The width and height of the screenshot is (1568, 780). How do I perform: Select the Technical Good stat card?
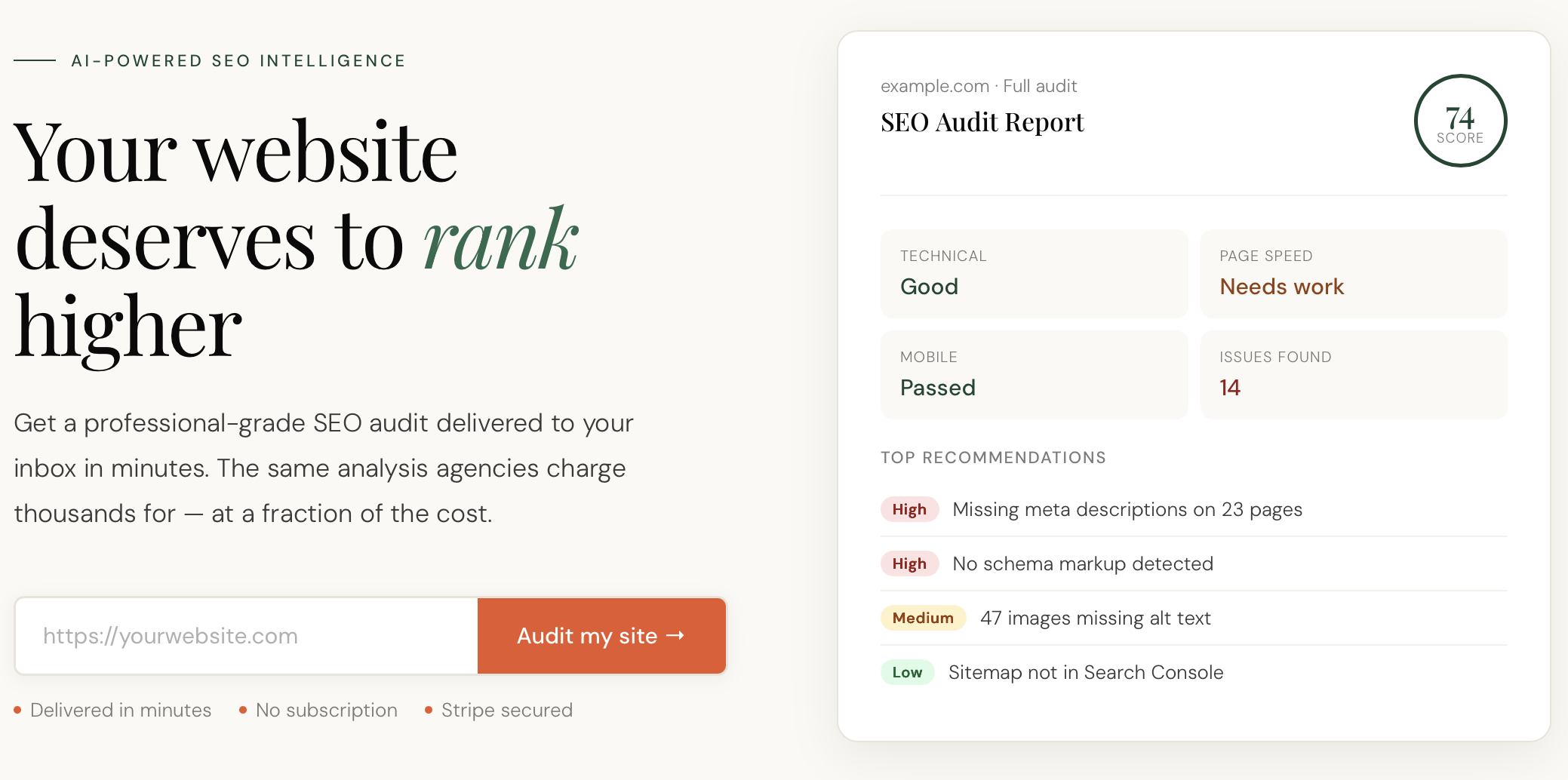pos(1034,274)
